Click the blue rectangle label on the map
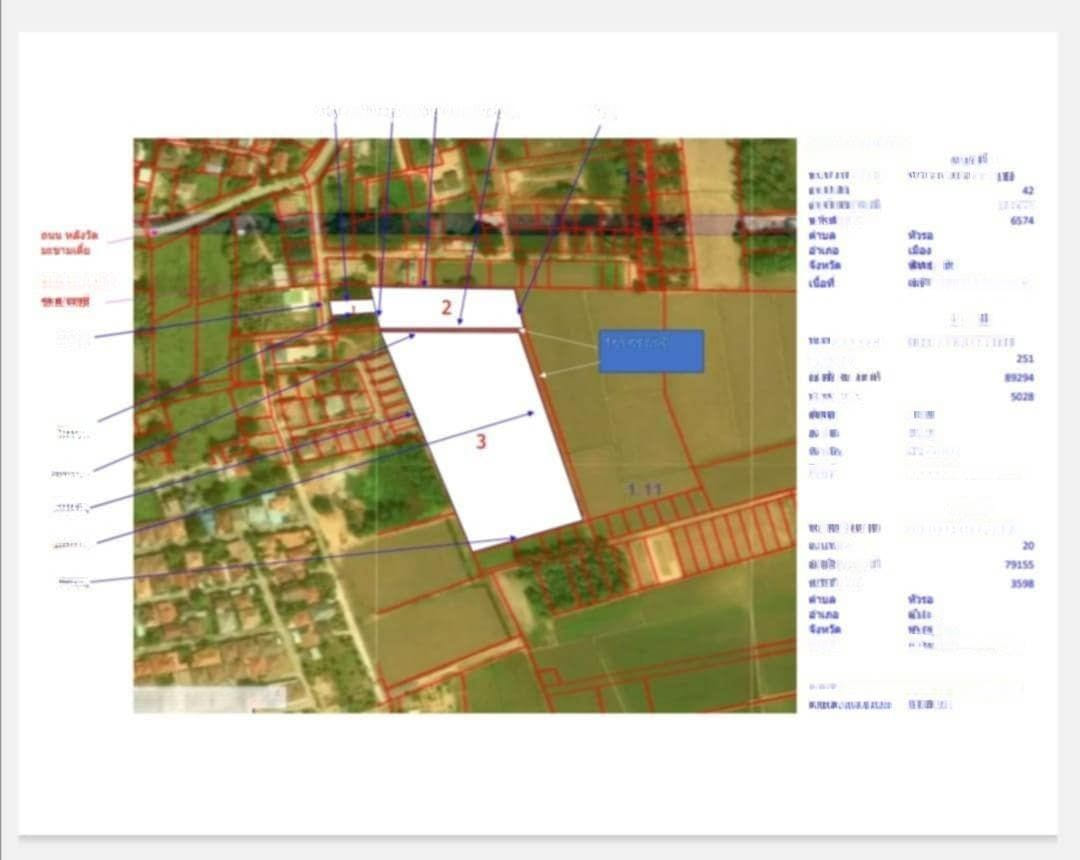1080x860 pixels. coord(651,351)
